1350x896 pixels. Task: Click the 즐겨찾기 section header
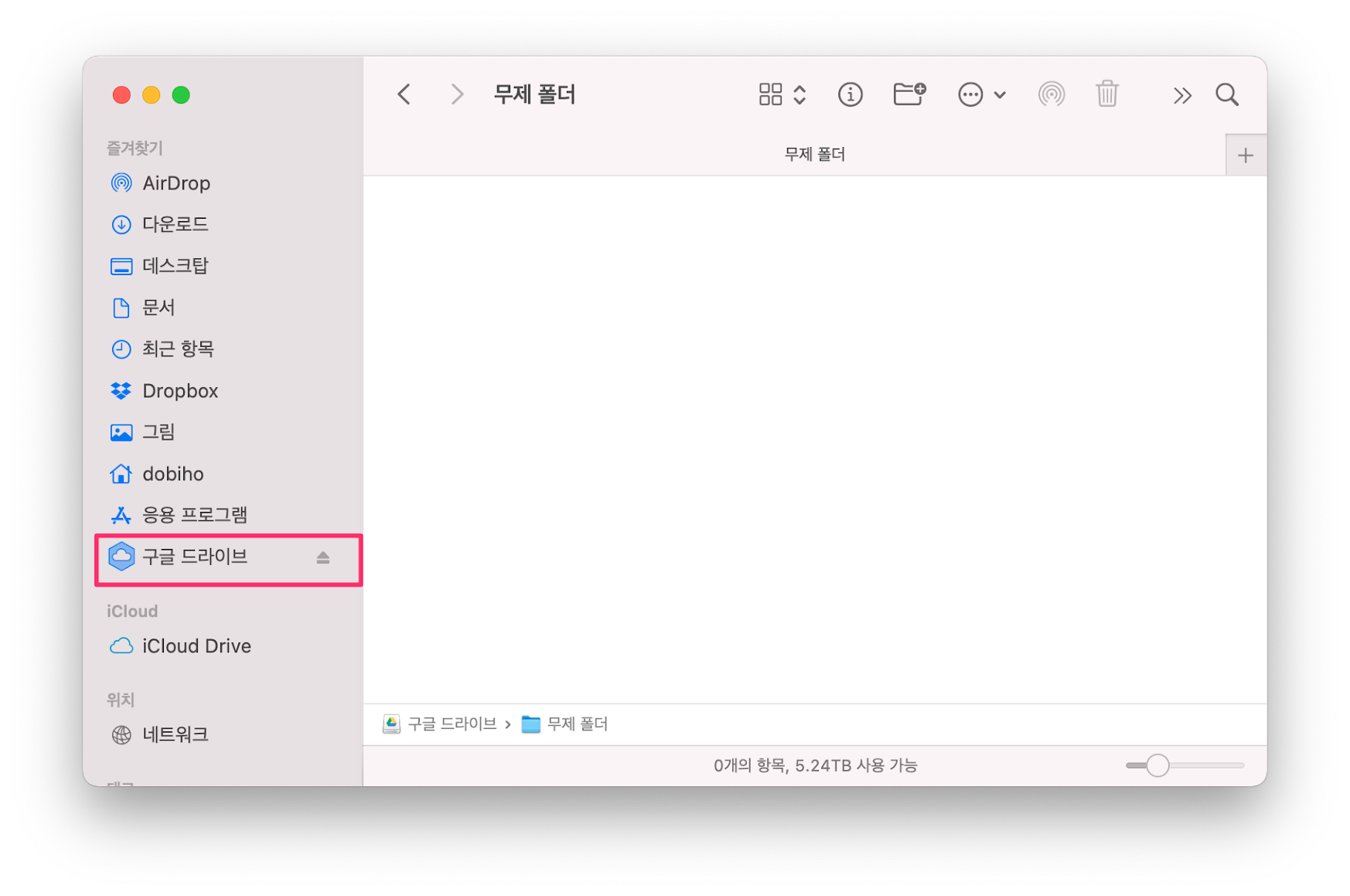[x=135, y=148]
